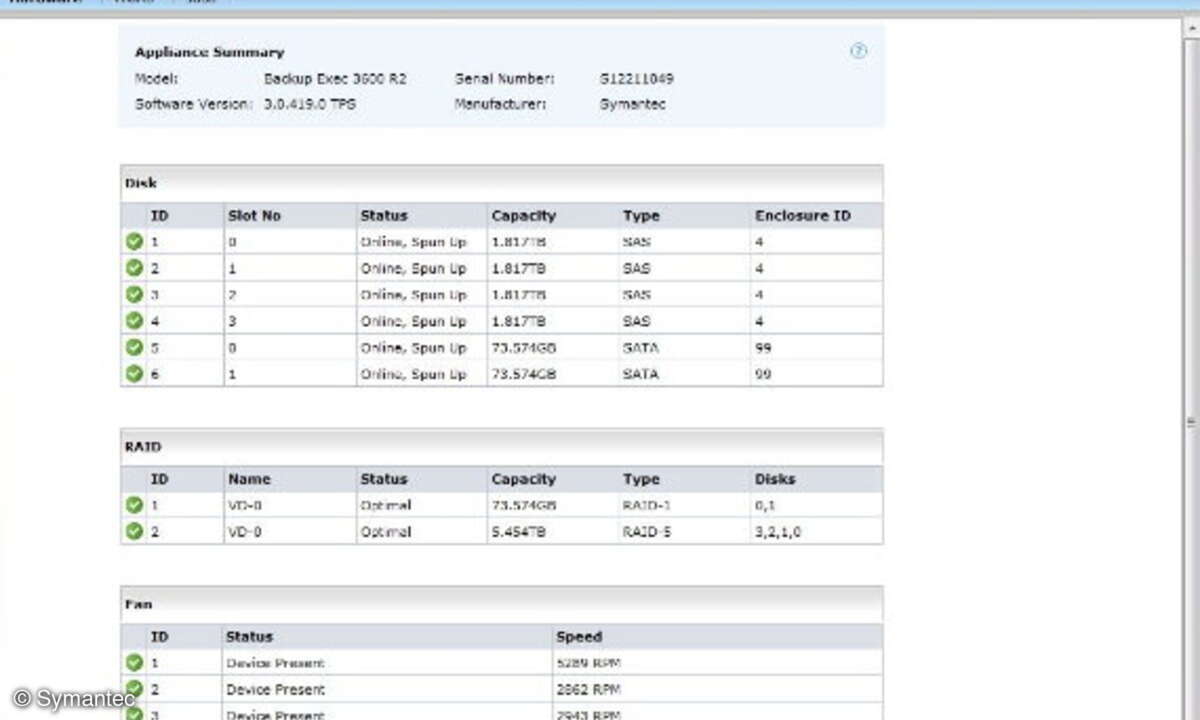Select Device Present status of fan 1
The height and width of the screenshot is (720, 1200).
tap(275, 662)
